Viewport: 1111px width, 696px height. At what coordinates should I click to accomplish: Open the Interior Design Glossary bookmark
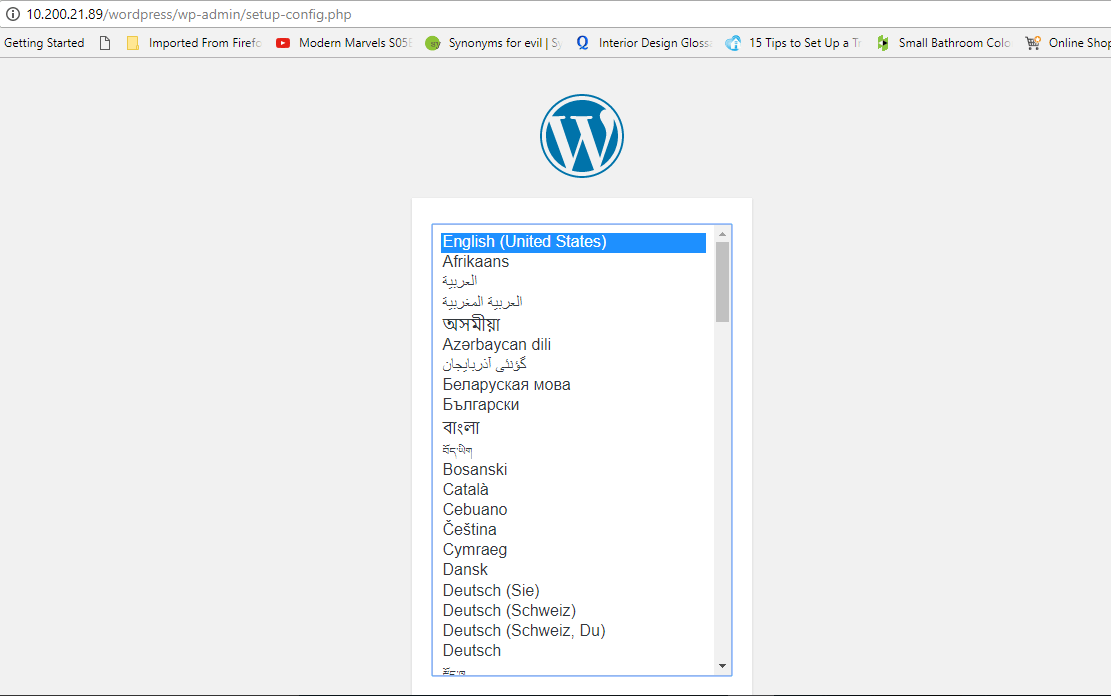click(644, 43)
